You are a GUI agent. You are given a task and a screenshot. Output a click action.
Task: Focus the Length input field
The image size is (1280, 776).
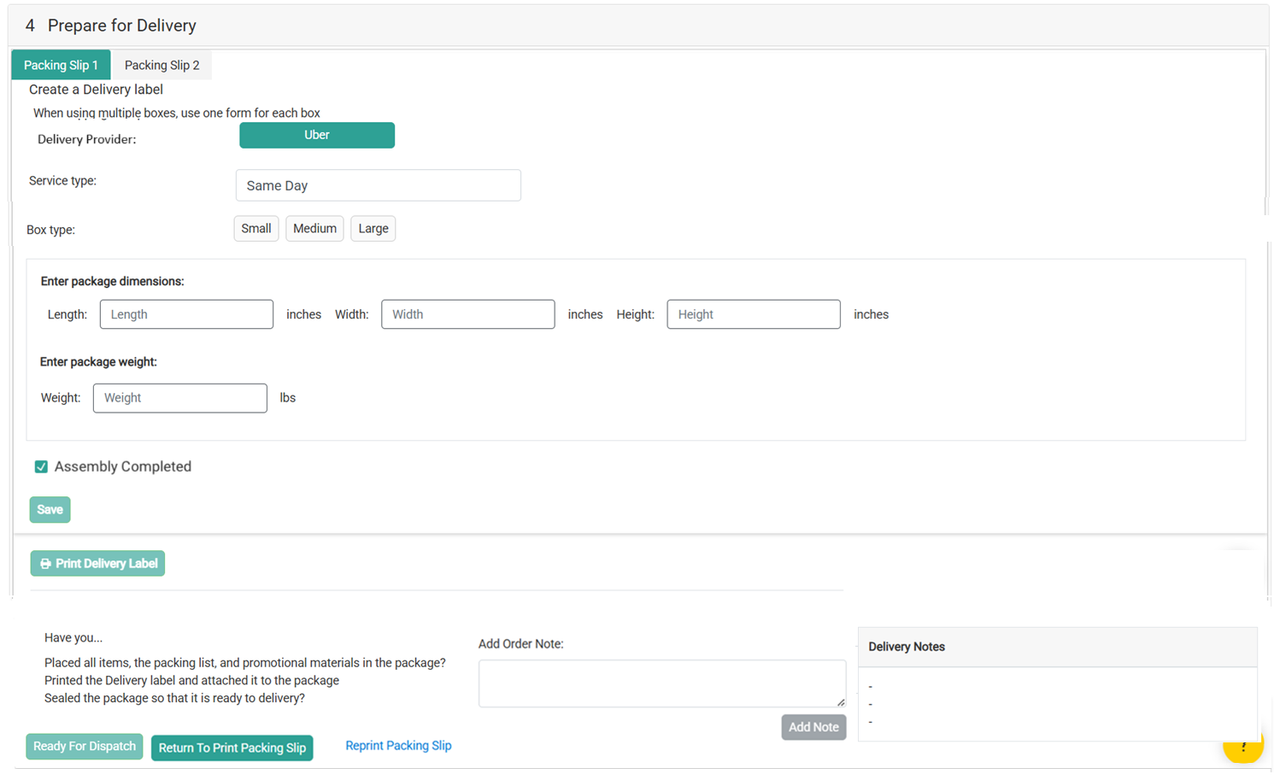pyautogui.click(x=186, y=314)
